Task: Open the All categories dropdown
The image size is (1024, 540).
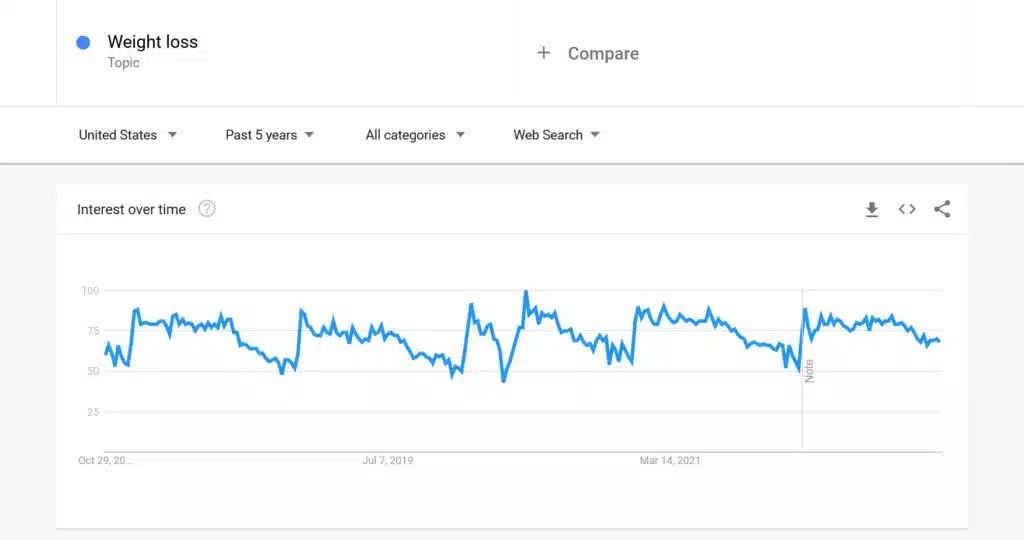Action: [x=415, y=135]
